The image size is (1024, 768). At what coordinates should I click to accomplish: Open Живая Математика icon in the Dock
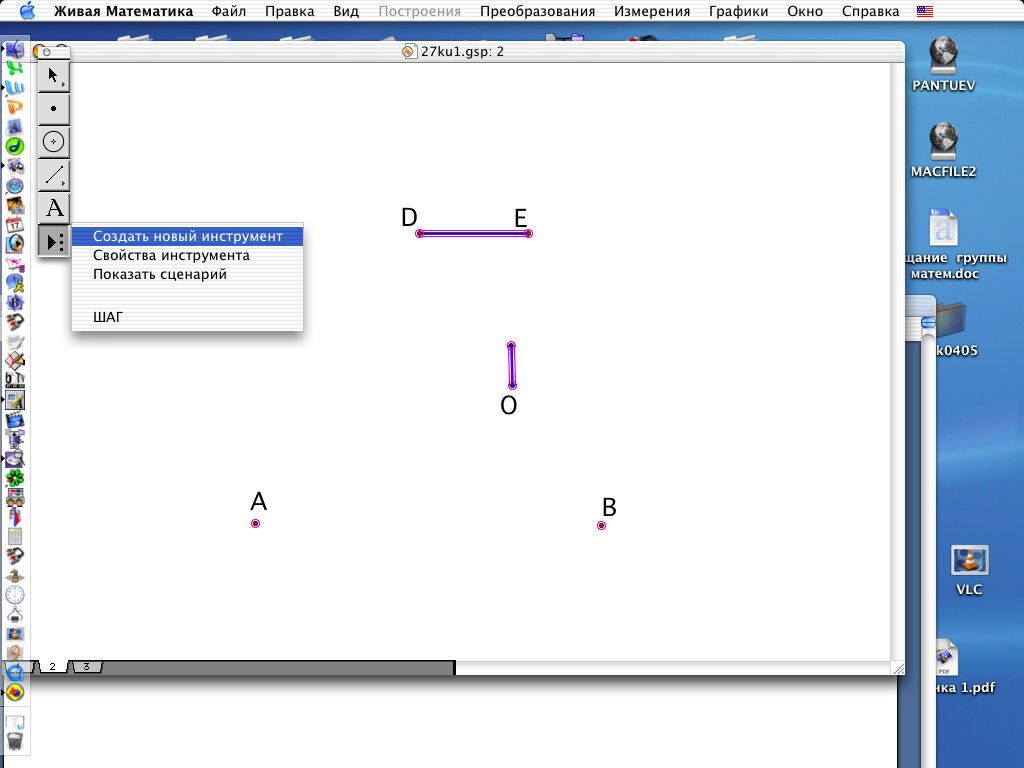coord(14,692)
